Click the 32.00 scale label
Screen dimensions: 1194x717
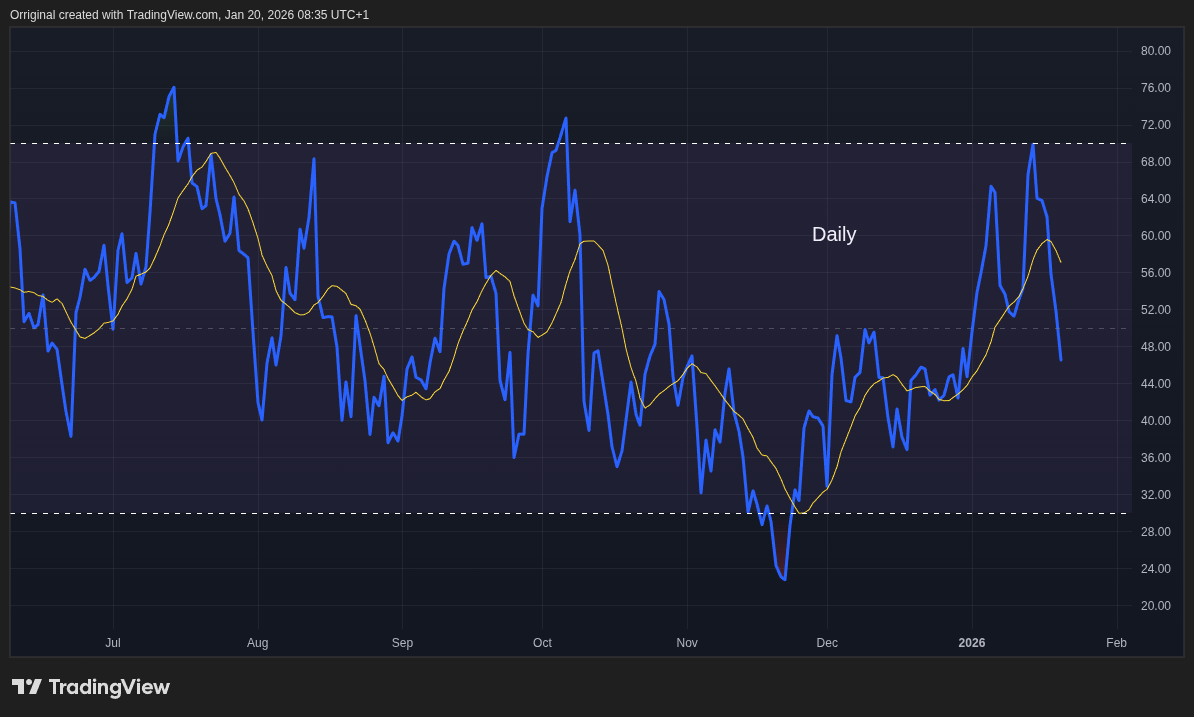pyautogui.click(x=1155, y=495)
